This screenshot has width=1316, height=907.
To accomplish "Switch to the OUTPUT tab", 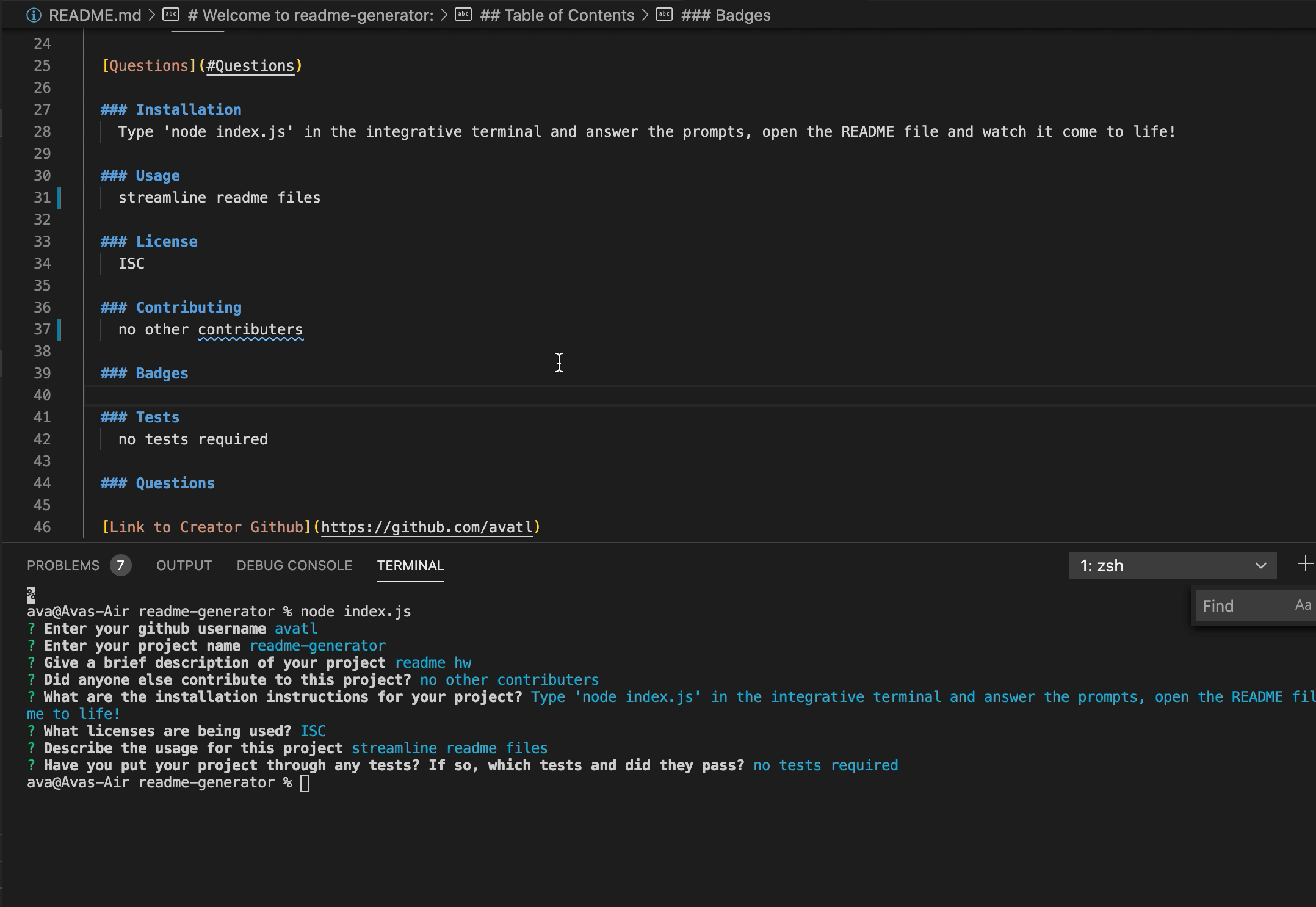I will click(184, 565).
